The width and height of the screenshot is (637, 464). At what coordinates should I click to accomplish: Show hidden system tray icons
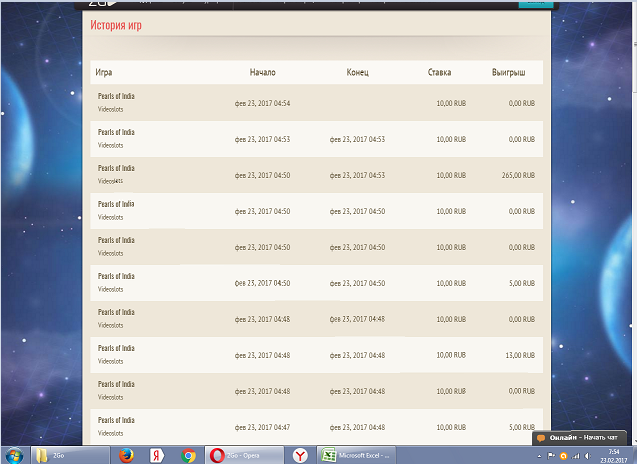pos(539,456)
